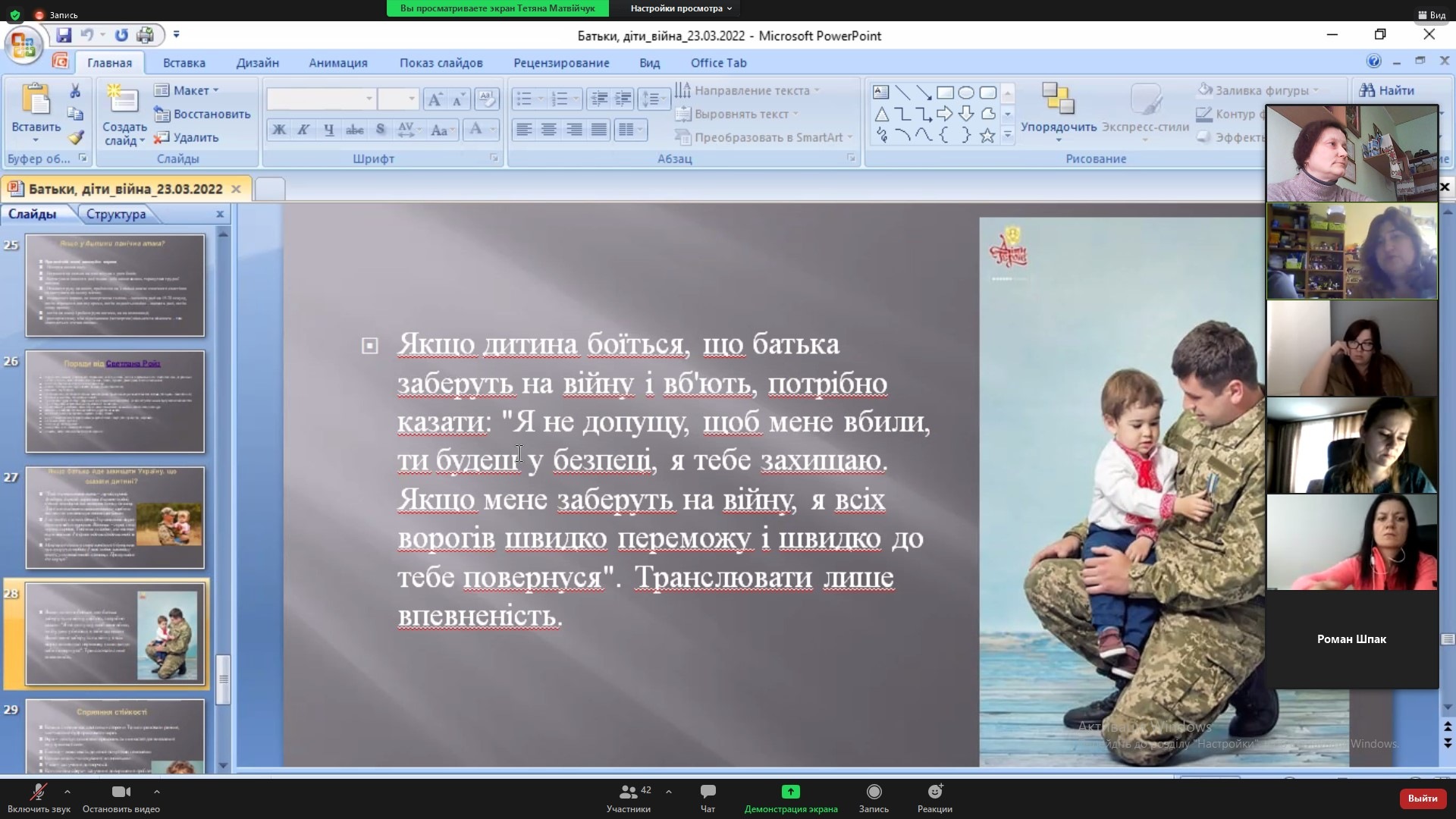Select the oval shape in drawing gallery
This screenshot has width=1456, height=819.
pos(965,93)
